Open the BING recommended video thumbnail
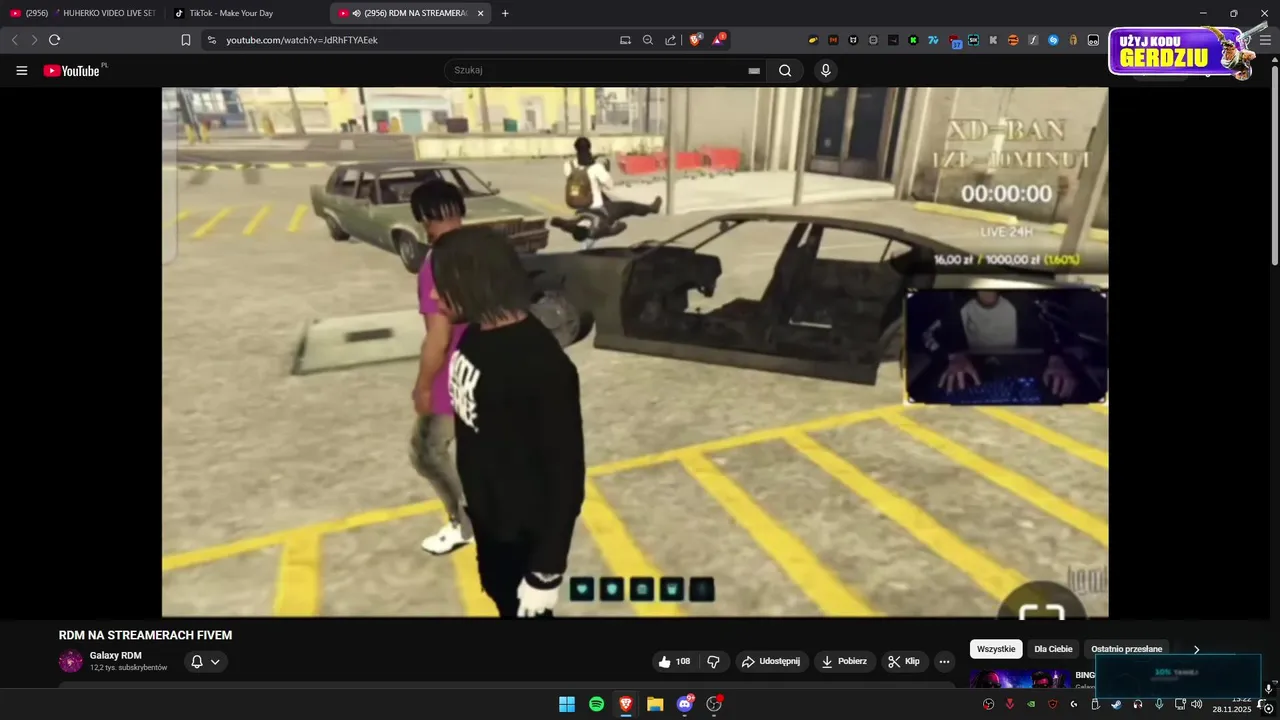 tap(1018, 679)
